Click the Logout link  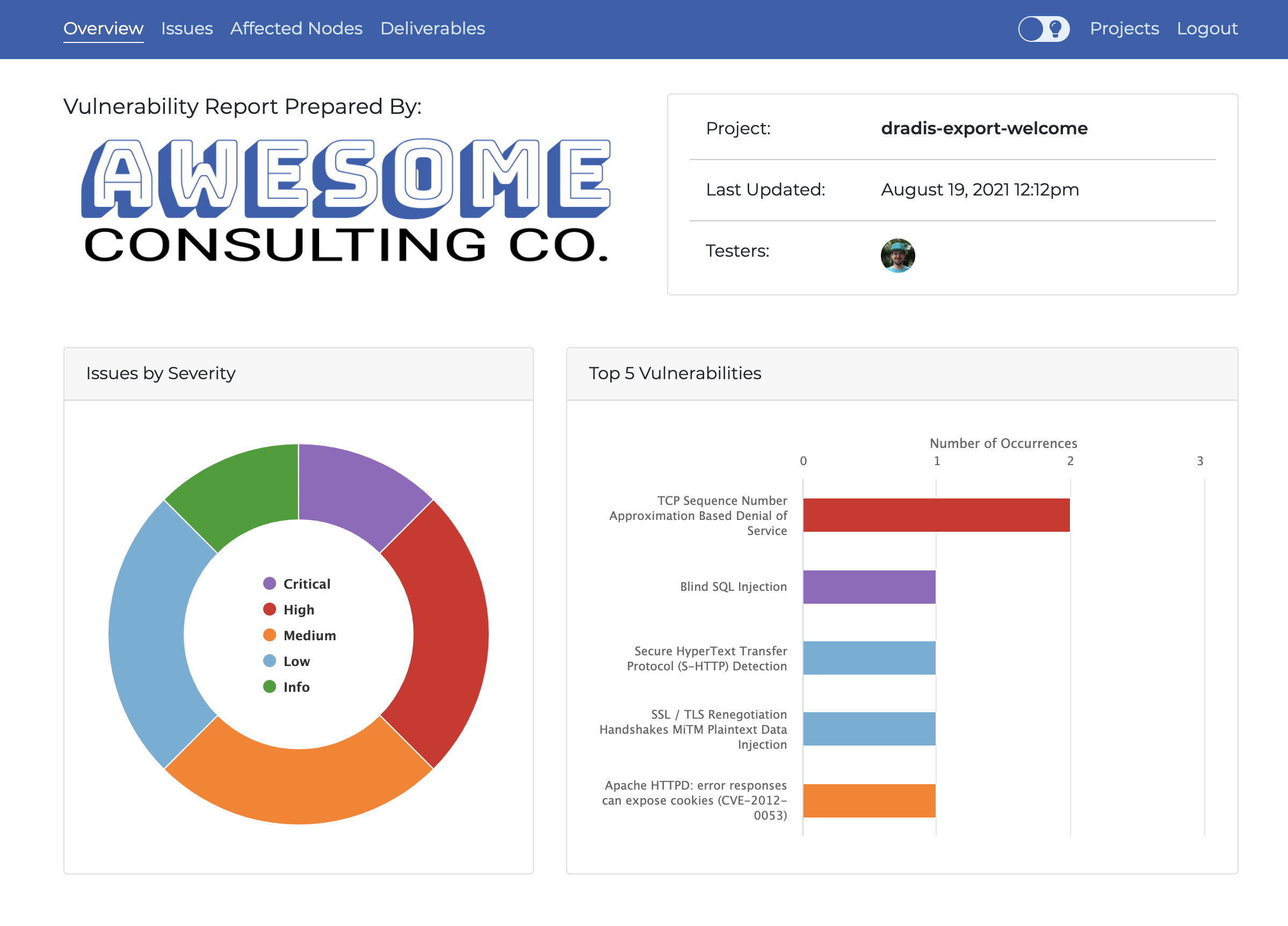click(x=1207, y=28)
